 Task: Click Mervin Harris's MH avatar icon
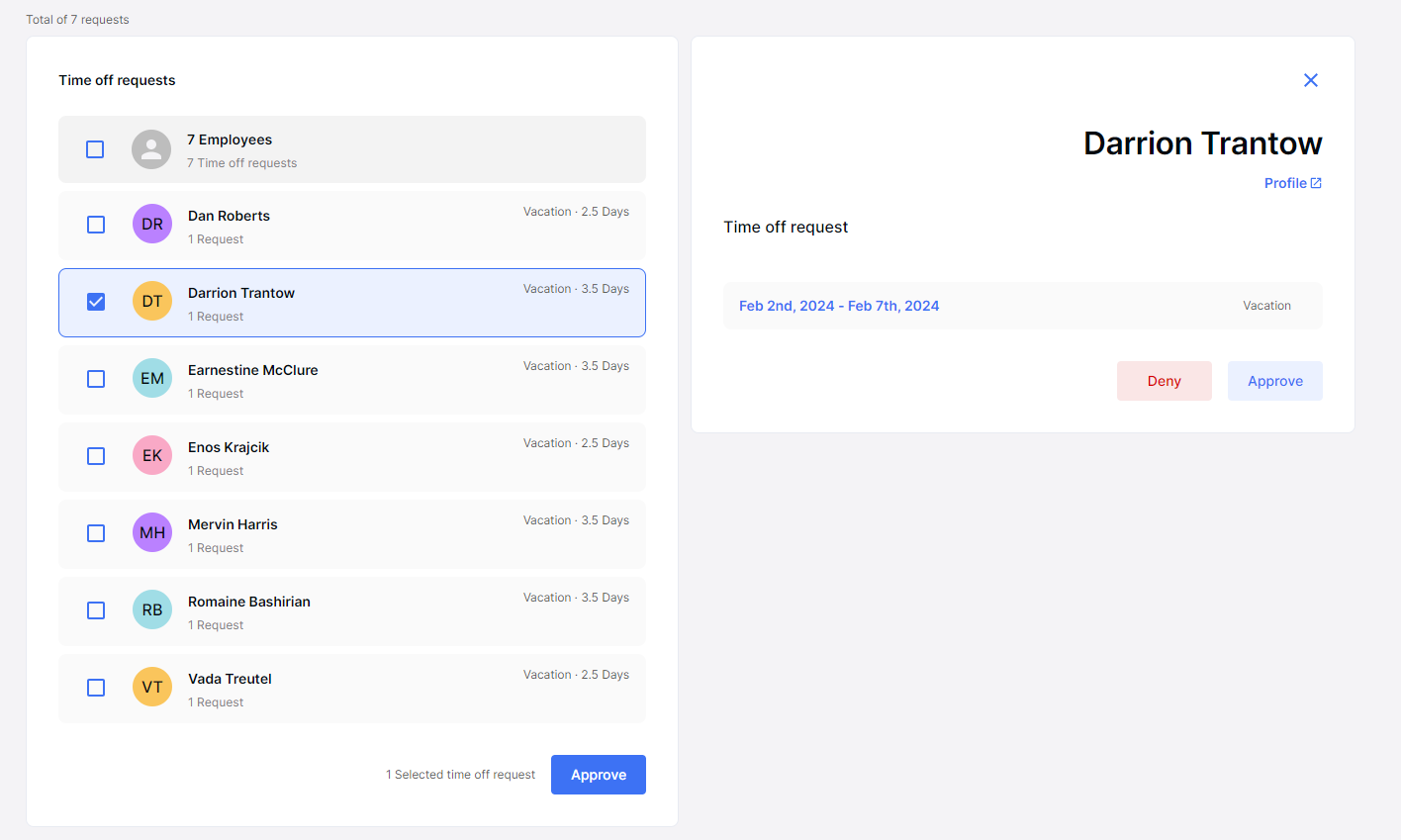coord(151,532)
